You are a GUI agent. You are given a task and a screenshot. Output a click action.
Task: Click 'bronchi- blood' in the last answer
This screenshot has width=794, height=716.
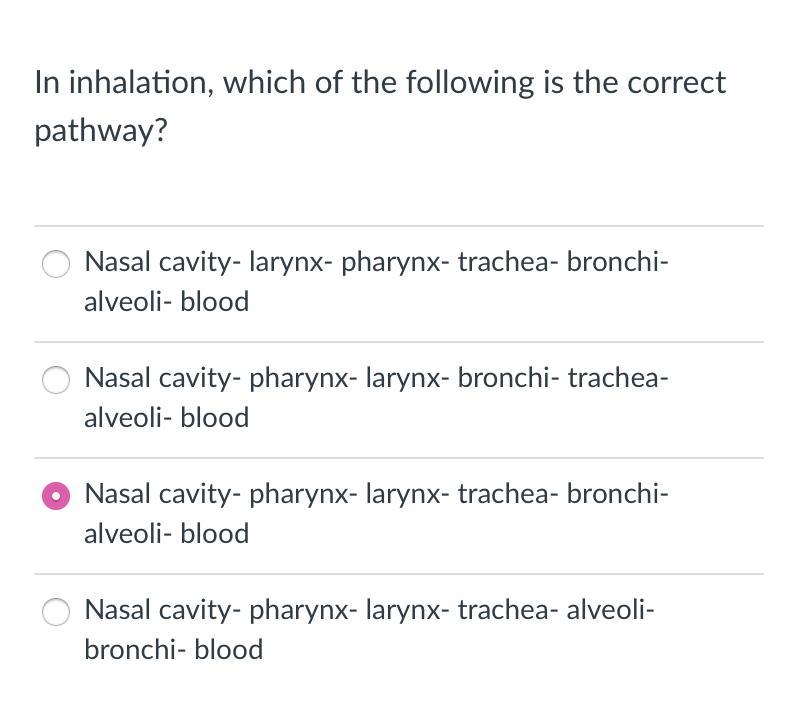pos(174,650)
